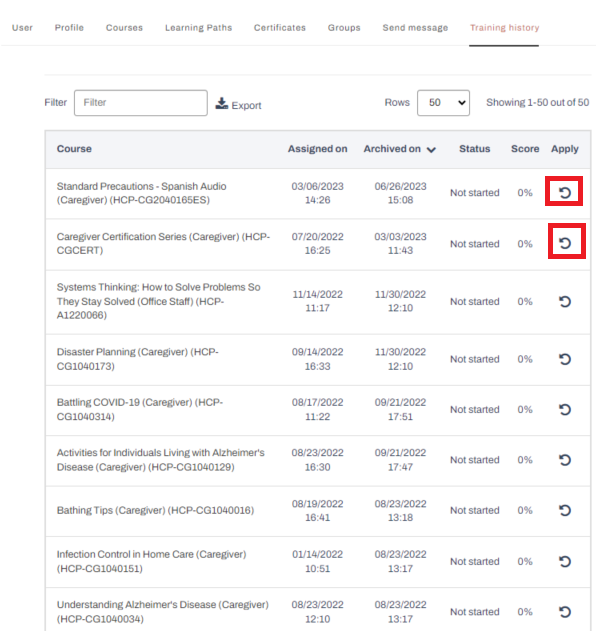Switch to the Groups tab

(344, 28)
